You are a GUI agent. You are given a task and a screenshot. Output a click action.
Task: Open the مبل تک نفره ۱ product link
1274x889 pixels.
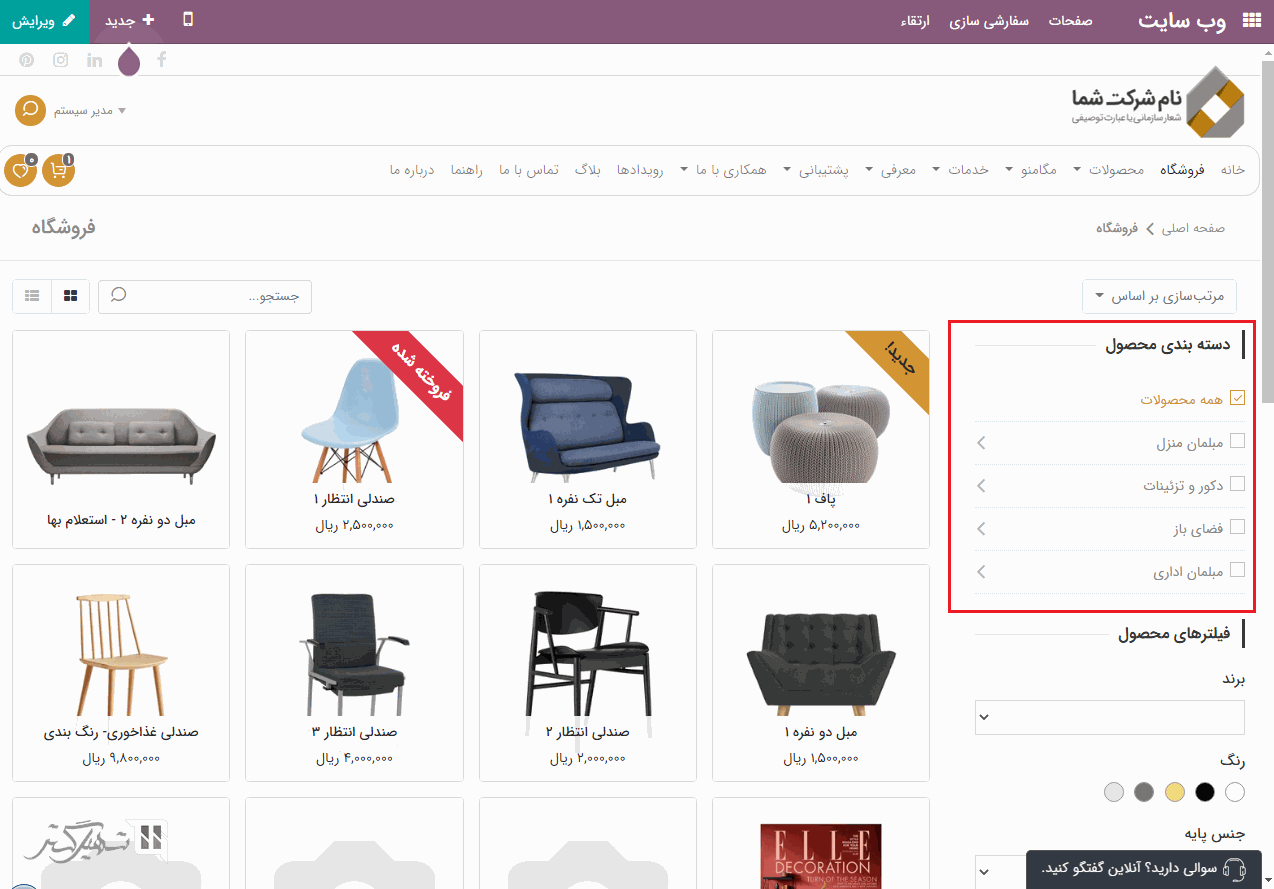(x=588, y=499)
